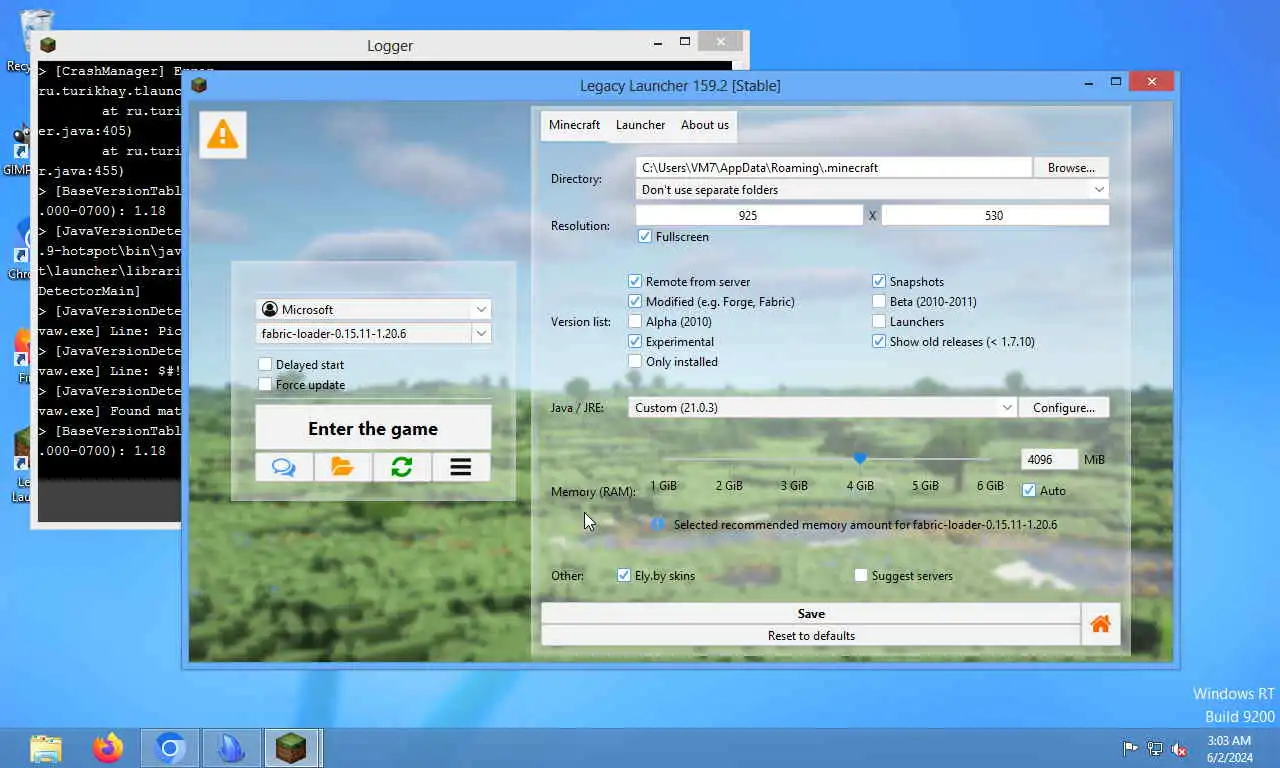Click Reset to defaults
Screen dimensions: 1280x768
(x=811, y=636)
